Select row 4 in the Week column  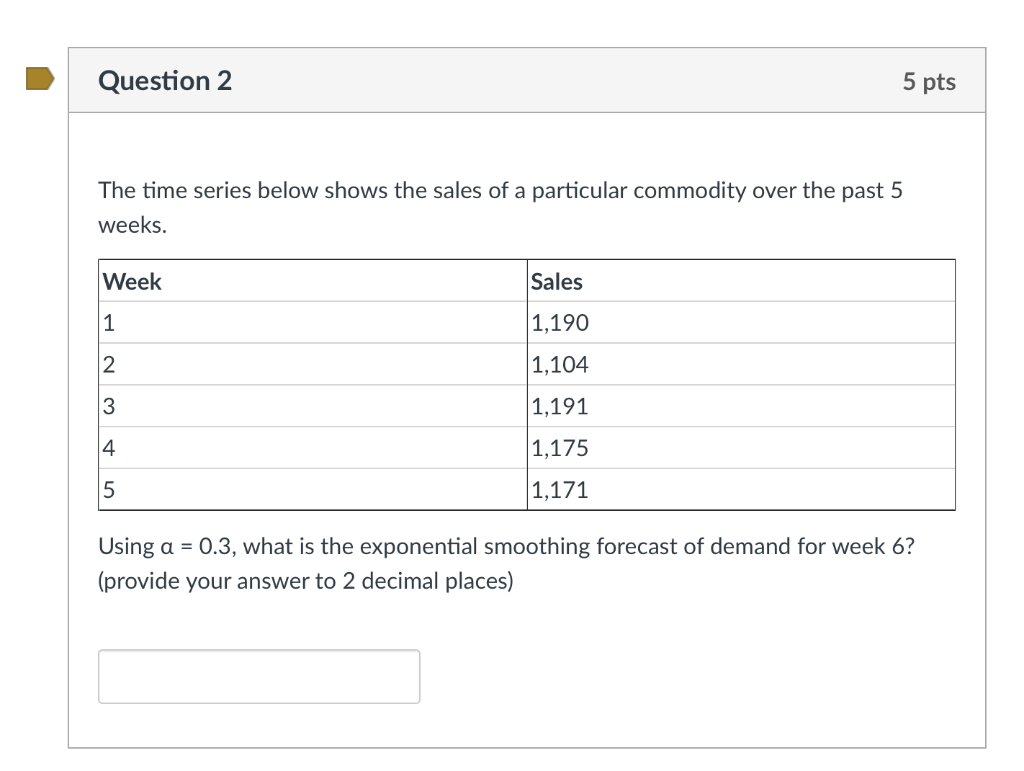point(106,448)
